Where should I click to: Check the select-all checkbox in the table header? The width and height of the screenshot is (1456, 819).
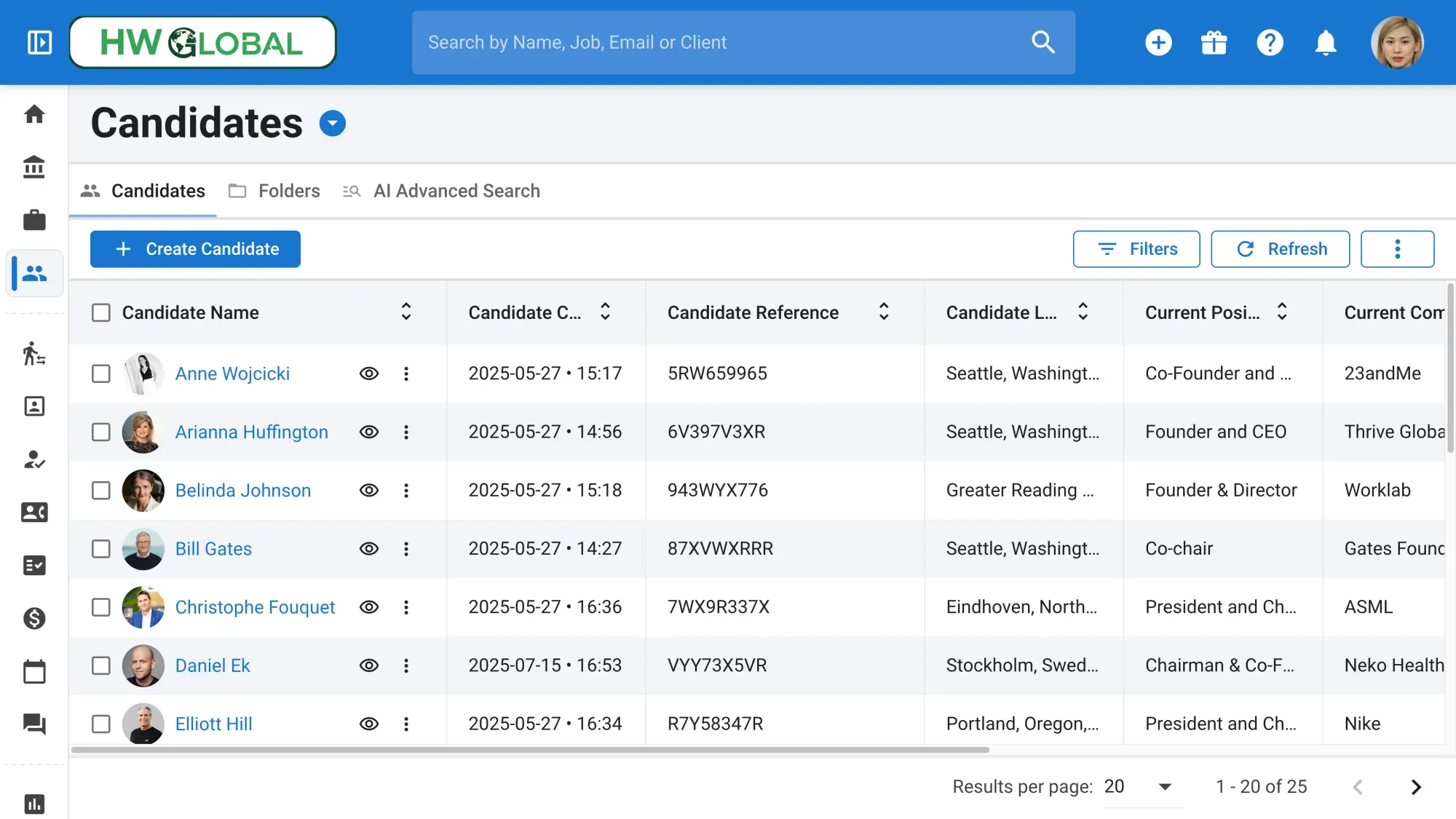tap(101, 312)
